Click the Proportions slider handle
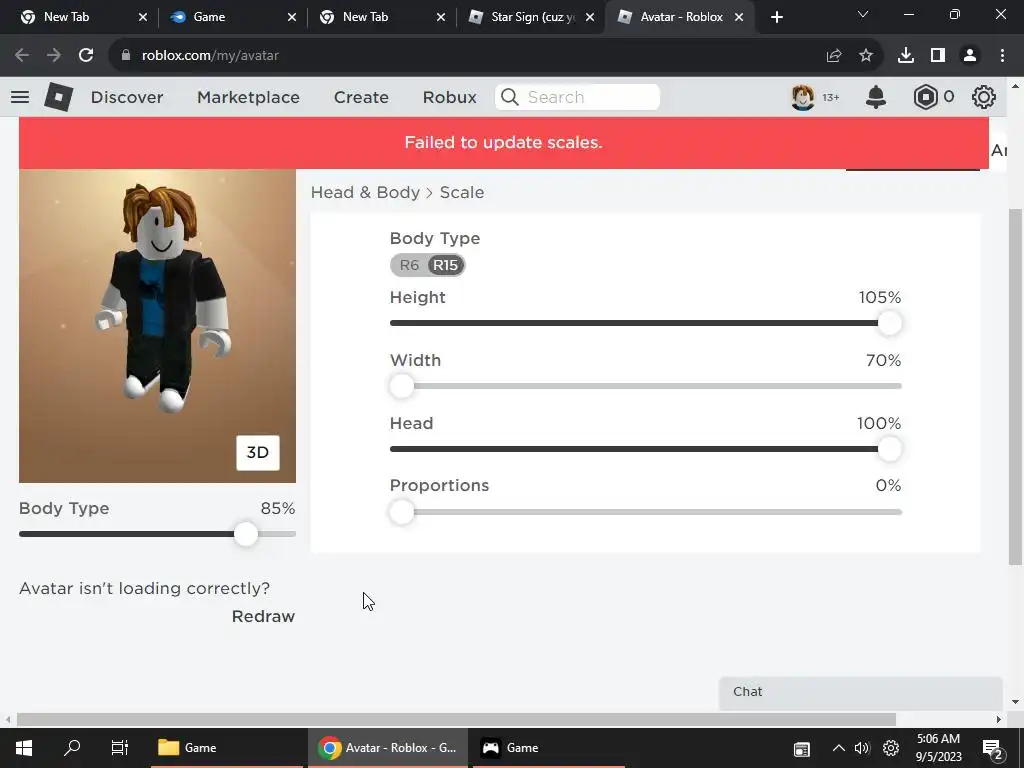 (402, 512)
